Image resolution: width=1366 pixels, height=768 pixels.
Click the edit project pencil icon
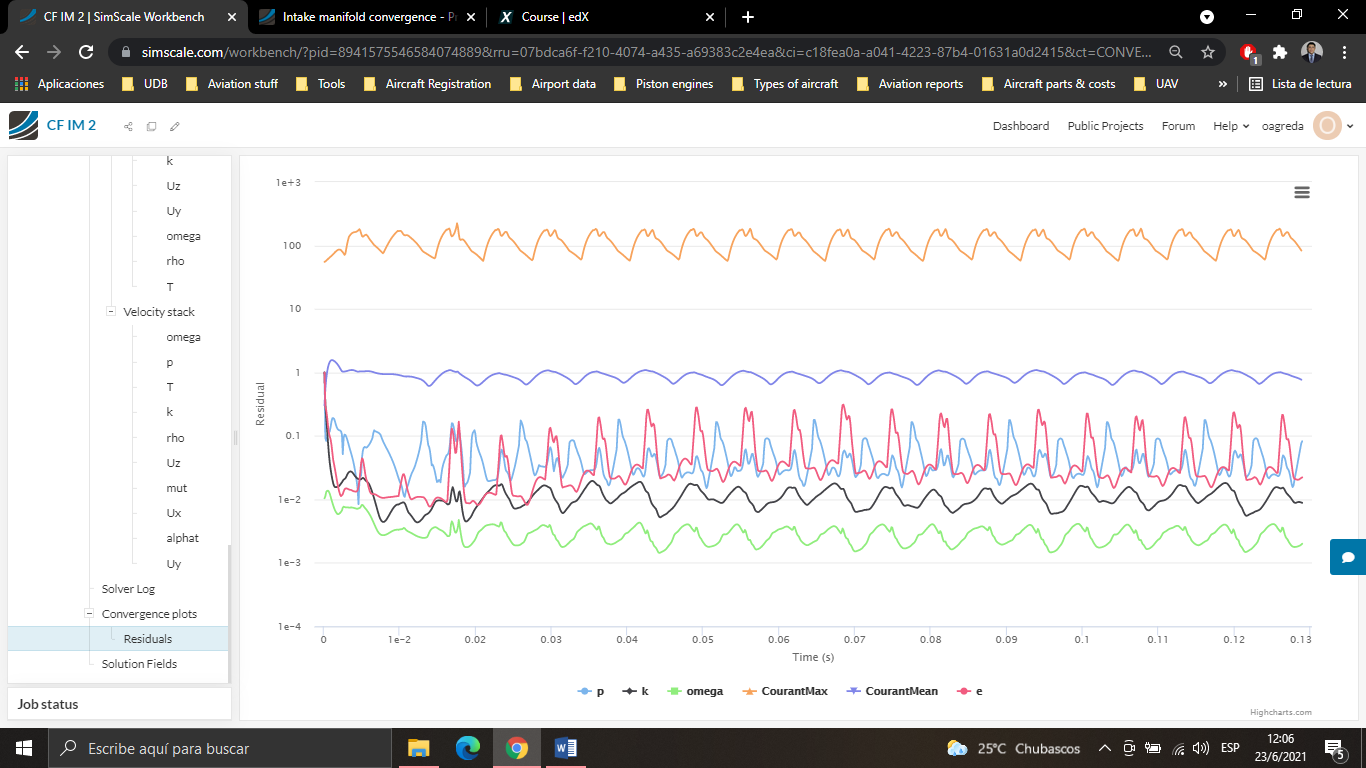click(175, 126)
